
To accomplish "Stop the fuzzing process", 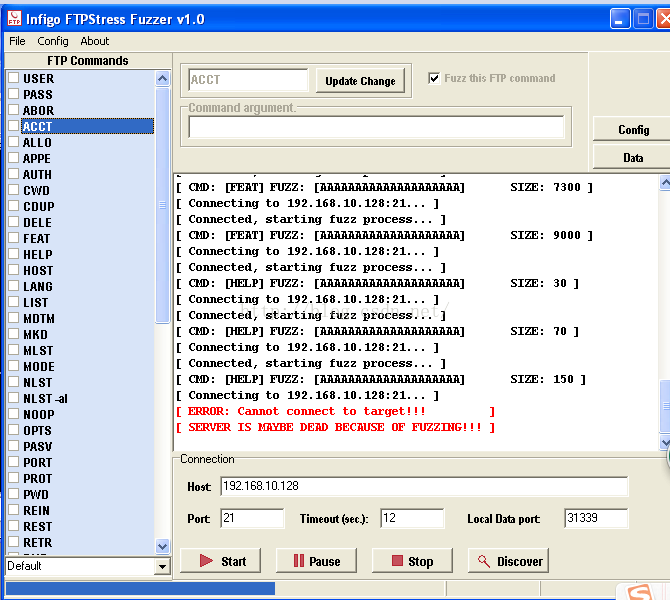I will [412, 561].
